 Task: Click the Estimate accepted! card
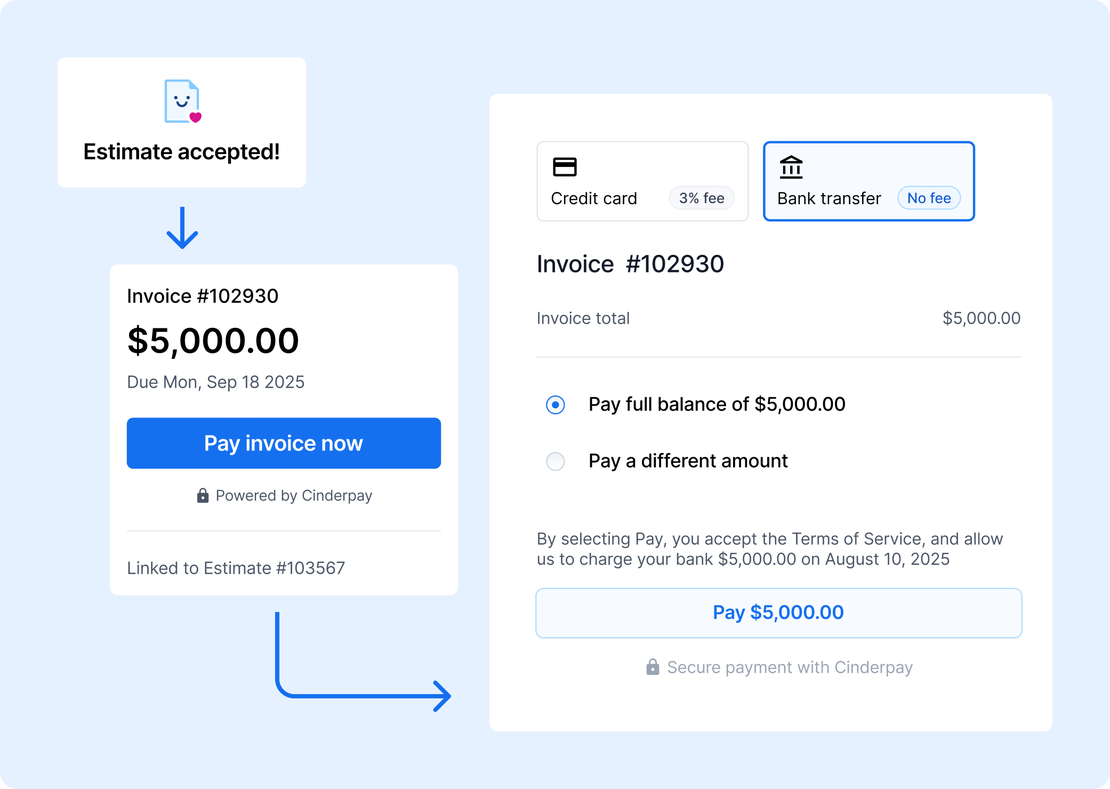coord(181,123)
